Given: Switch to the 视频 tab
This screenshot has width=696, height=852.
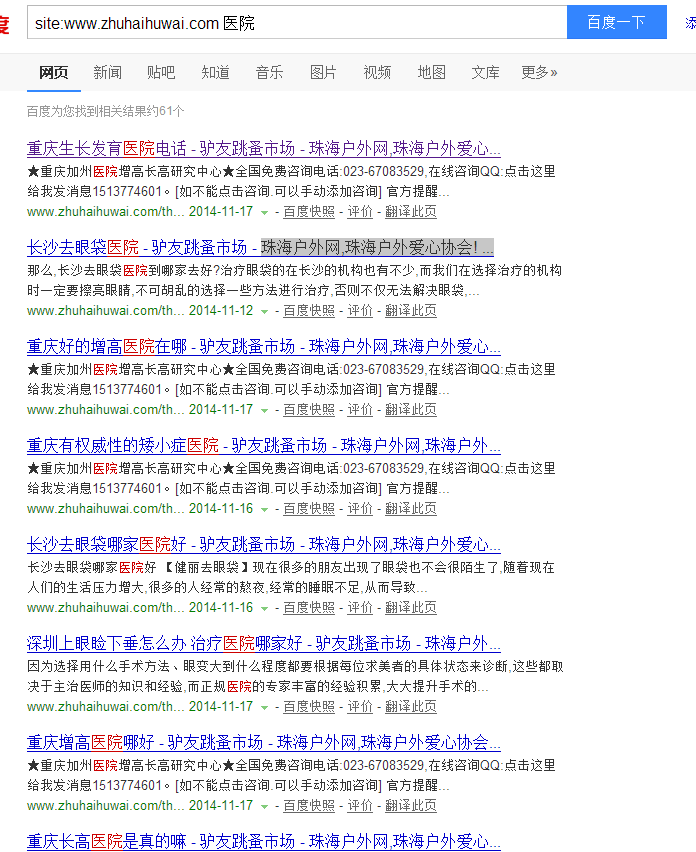Looking at the screenshot, I should pyautogui.click(x=377, y=72).
